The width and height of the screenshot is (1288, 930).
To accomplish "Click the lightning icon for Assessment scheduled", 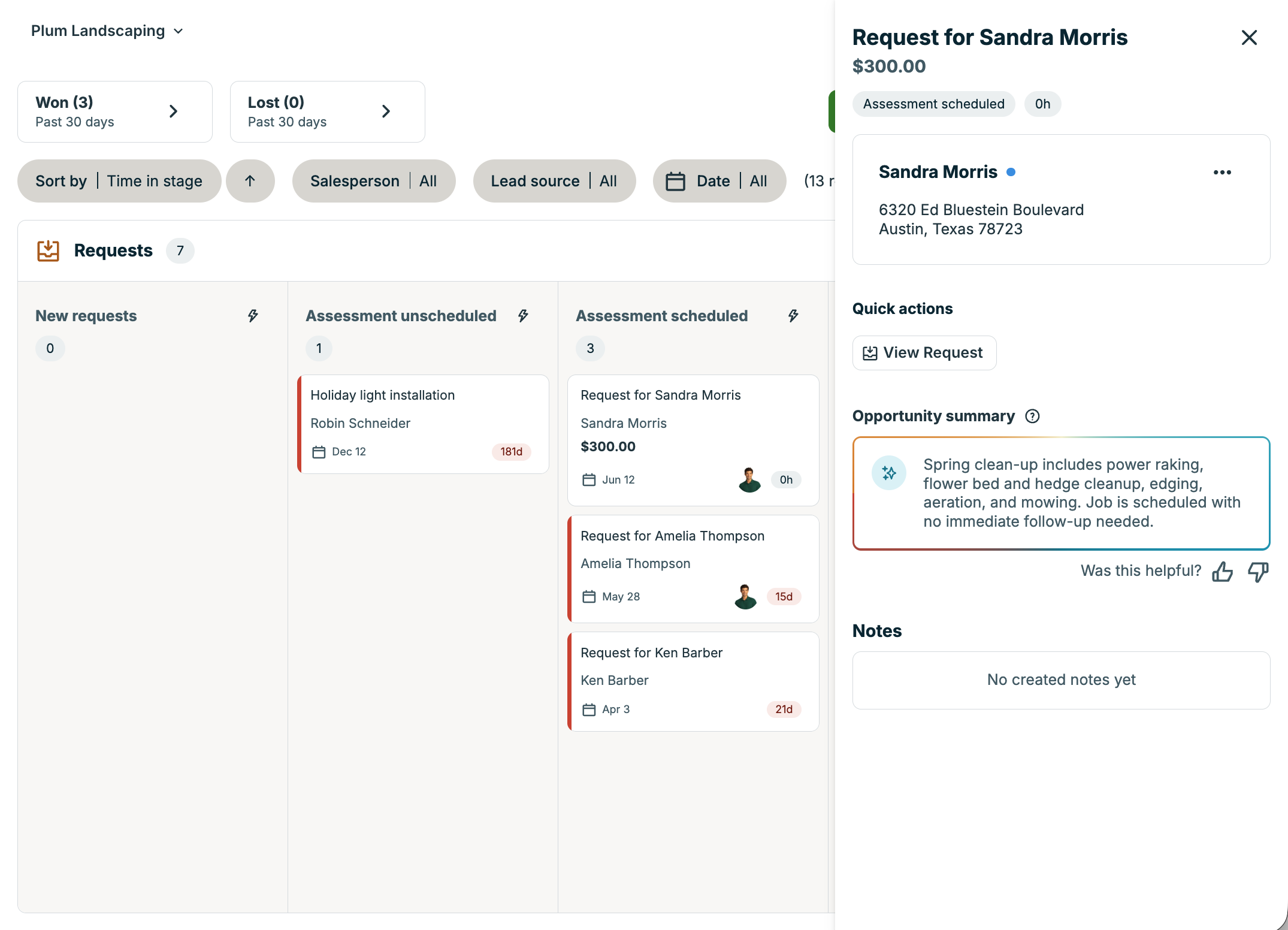I will point(793,316).
